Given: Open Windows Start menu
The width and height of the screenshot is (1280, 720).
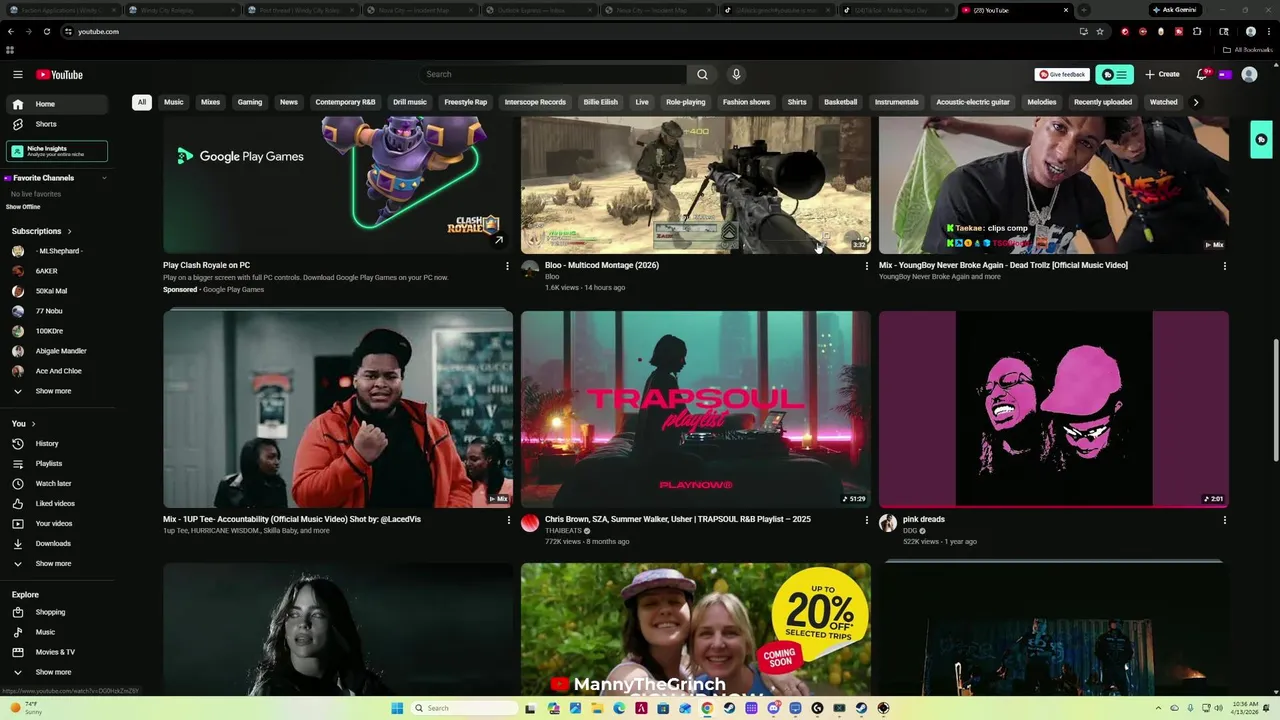Looking at the screenshot, I should click(x=397, y=708).
